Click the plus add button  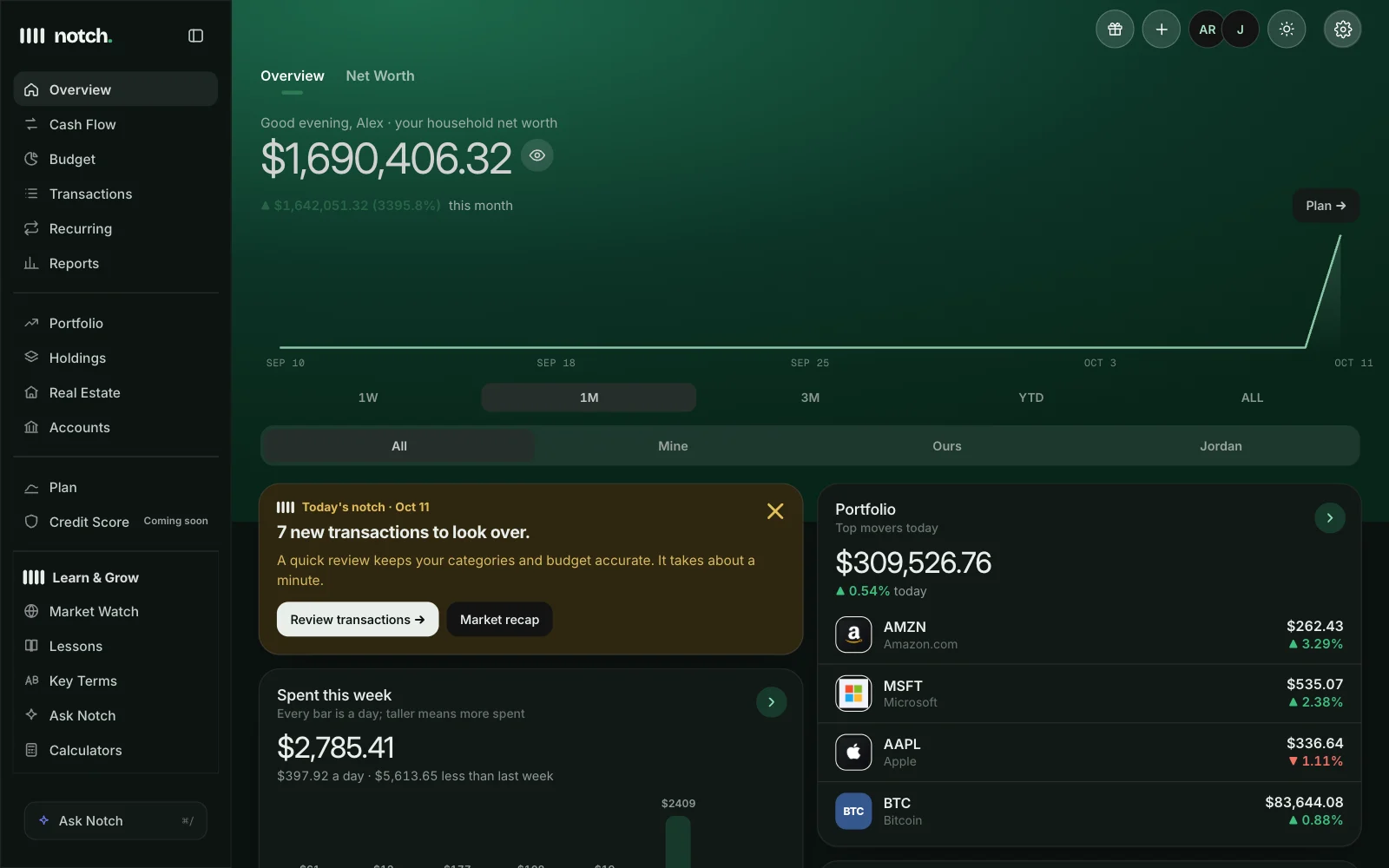click(1161, 30)
